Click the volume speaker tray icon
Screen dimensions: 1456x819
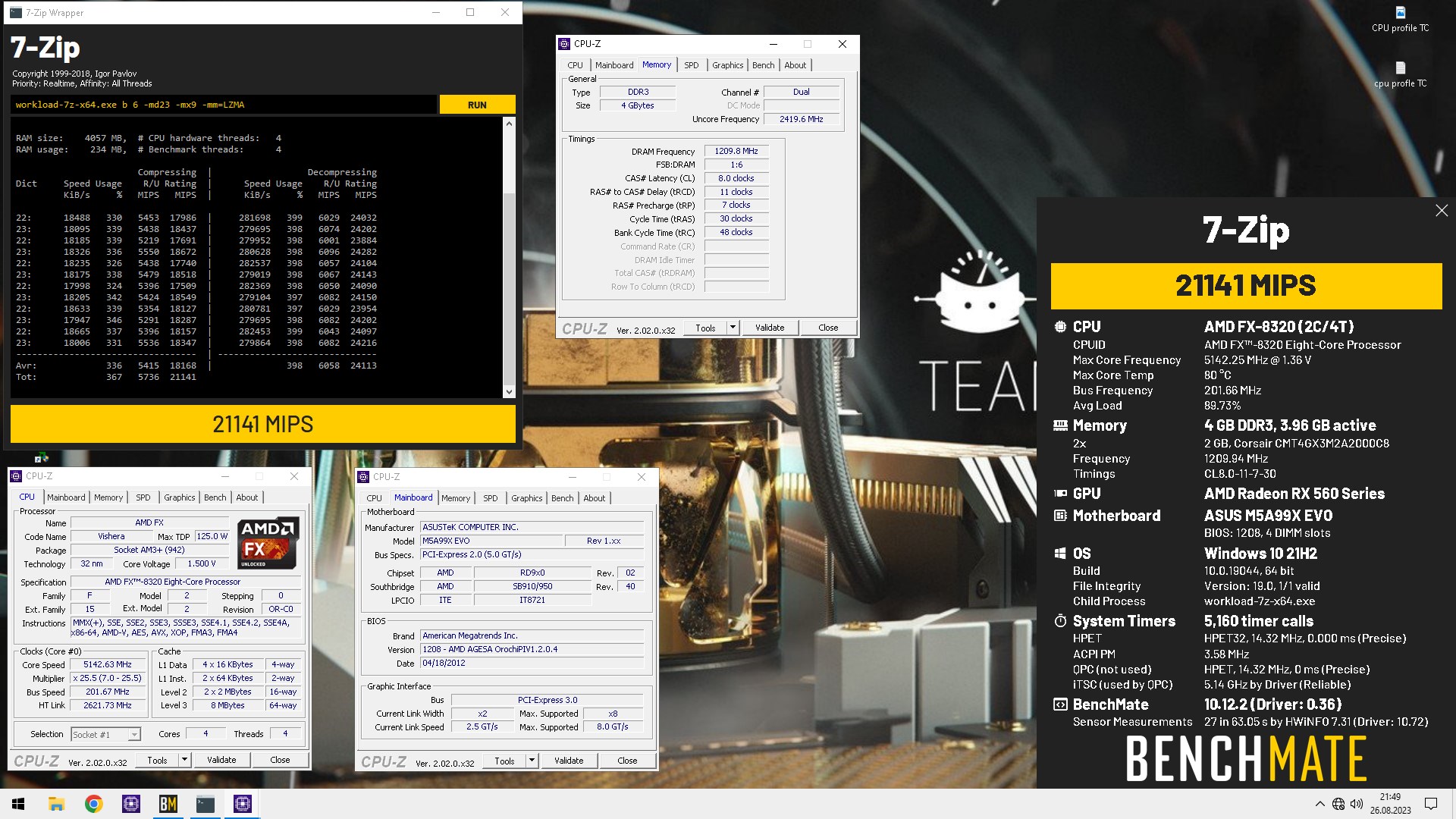1357,804
